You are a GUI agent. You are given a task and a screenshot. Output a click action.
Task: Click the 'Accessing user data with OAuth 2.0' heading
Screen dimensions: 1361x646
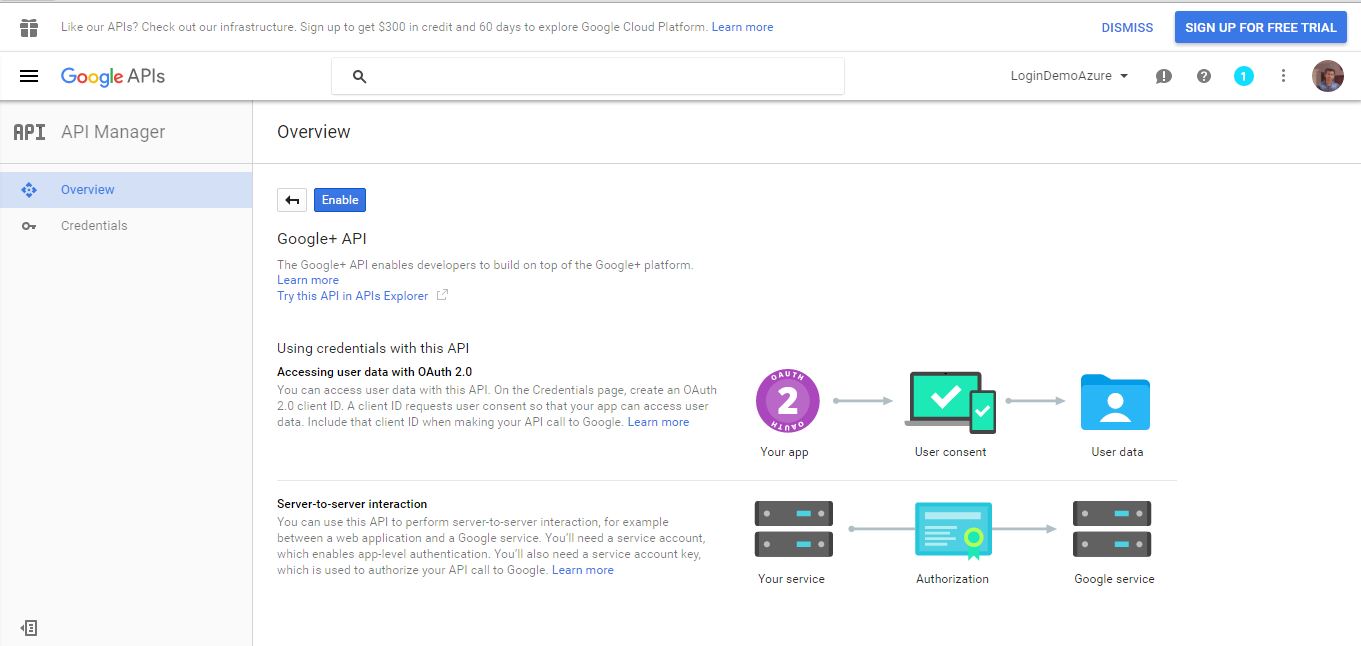click(x=374, y=372)
